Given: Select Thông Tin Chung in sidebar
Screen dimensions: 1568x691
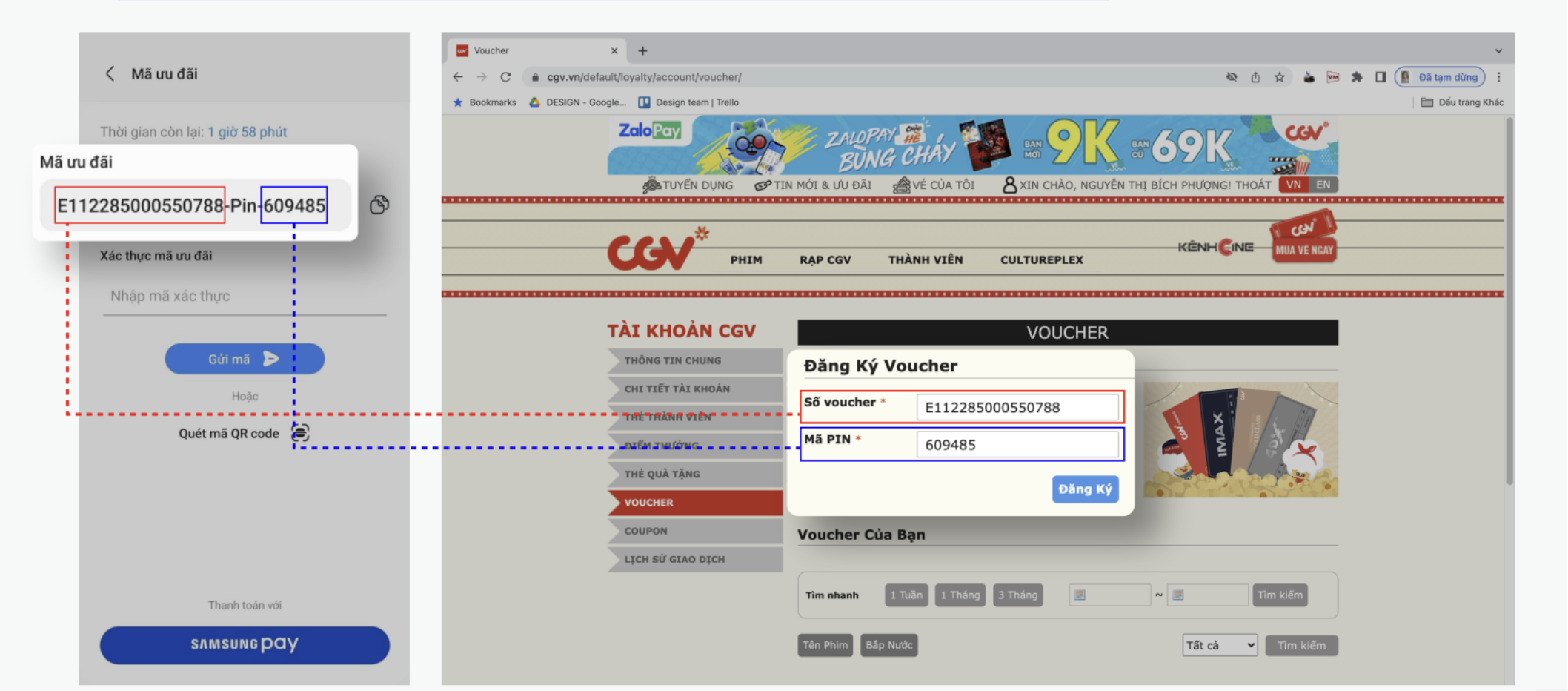Looking at the screenshot, I should [x=695, y=360].
